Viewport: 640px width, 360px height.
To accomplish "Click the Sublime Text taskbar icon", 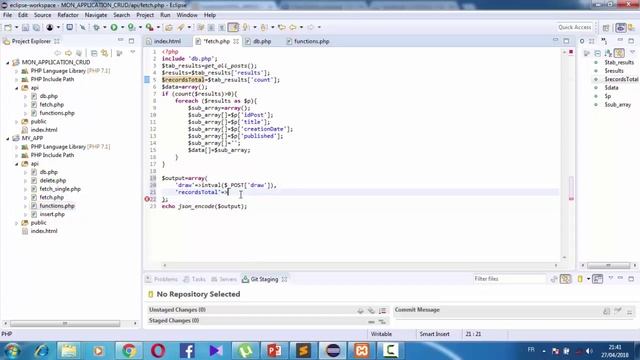I will (303, 350).
